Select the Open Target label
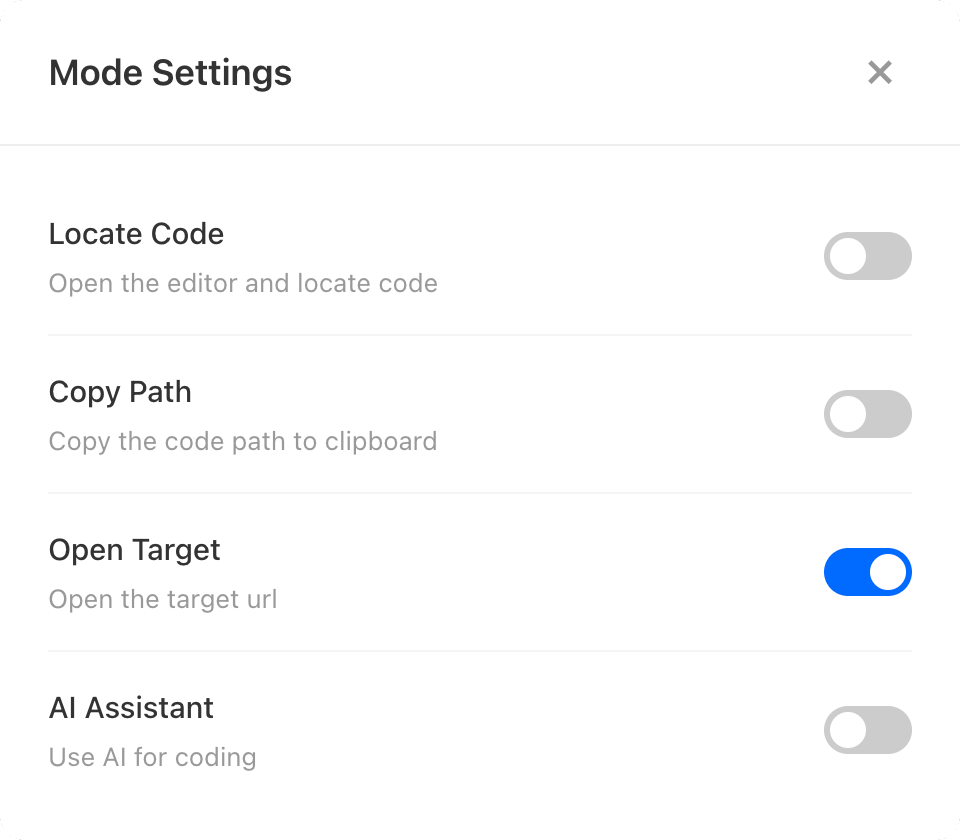960x840 pixels. point(134,550)
